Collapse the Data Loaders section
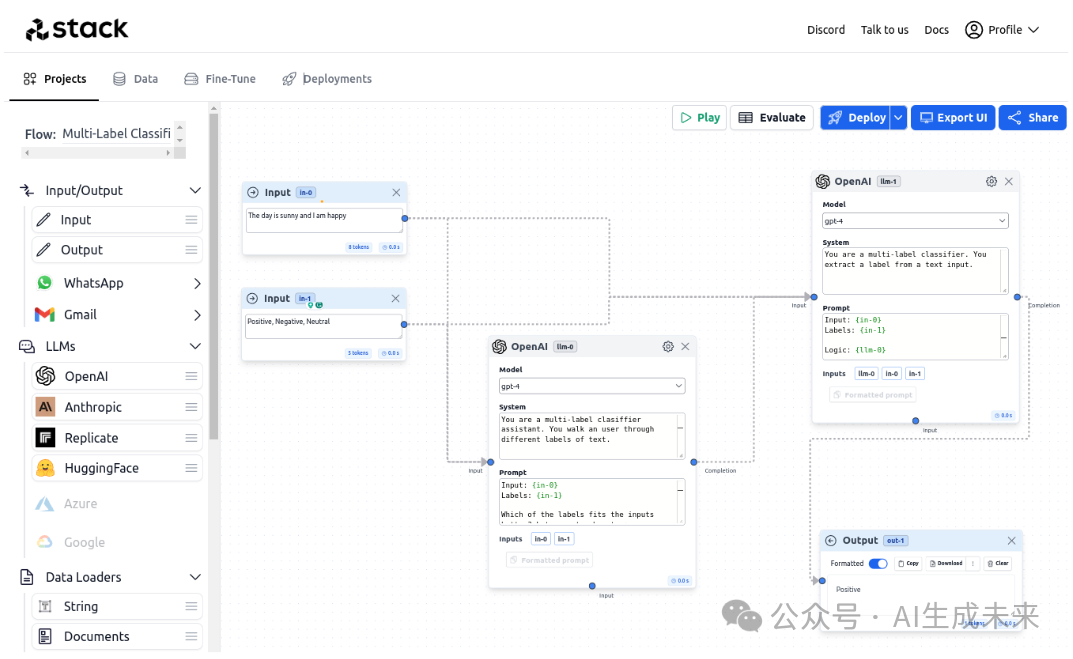Viewport: 1073px width, 659px height. click(195, 577)
